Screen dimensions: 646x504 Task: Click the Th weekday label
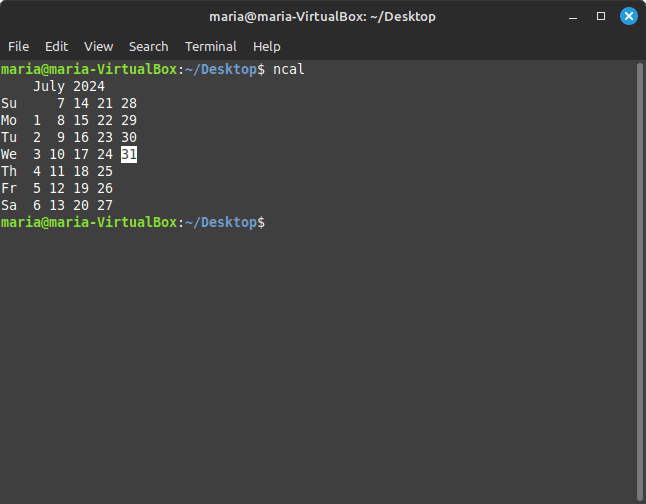click(9, 171)
